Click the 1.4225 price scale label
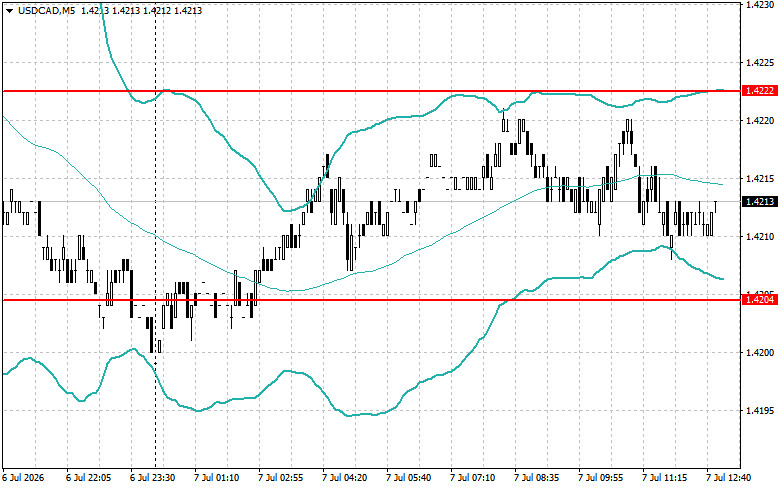Image resolution: width=781 pixels, height=489 pixels. (x=759, y=63)
